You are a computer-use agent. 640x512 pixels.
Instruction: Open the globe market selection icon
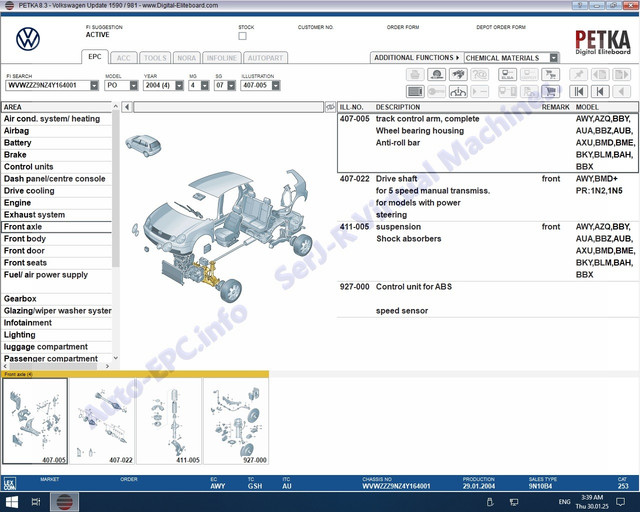coord(436,75)
